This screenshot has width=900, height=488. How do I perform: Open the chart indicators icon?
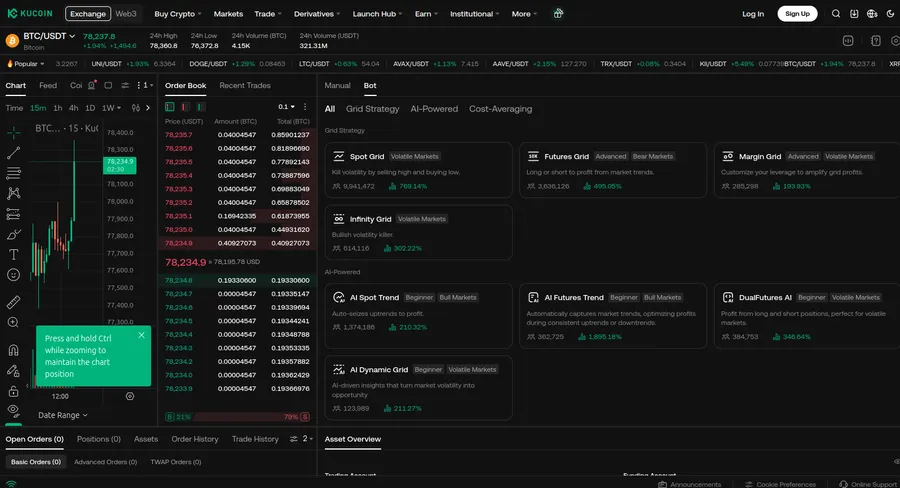tap(135, 107)
